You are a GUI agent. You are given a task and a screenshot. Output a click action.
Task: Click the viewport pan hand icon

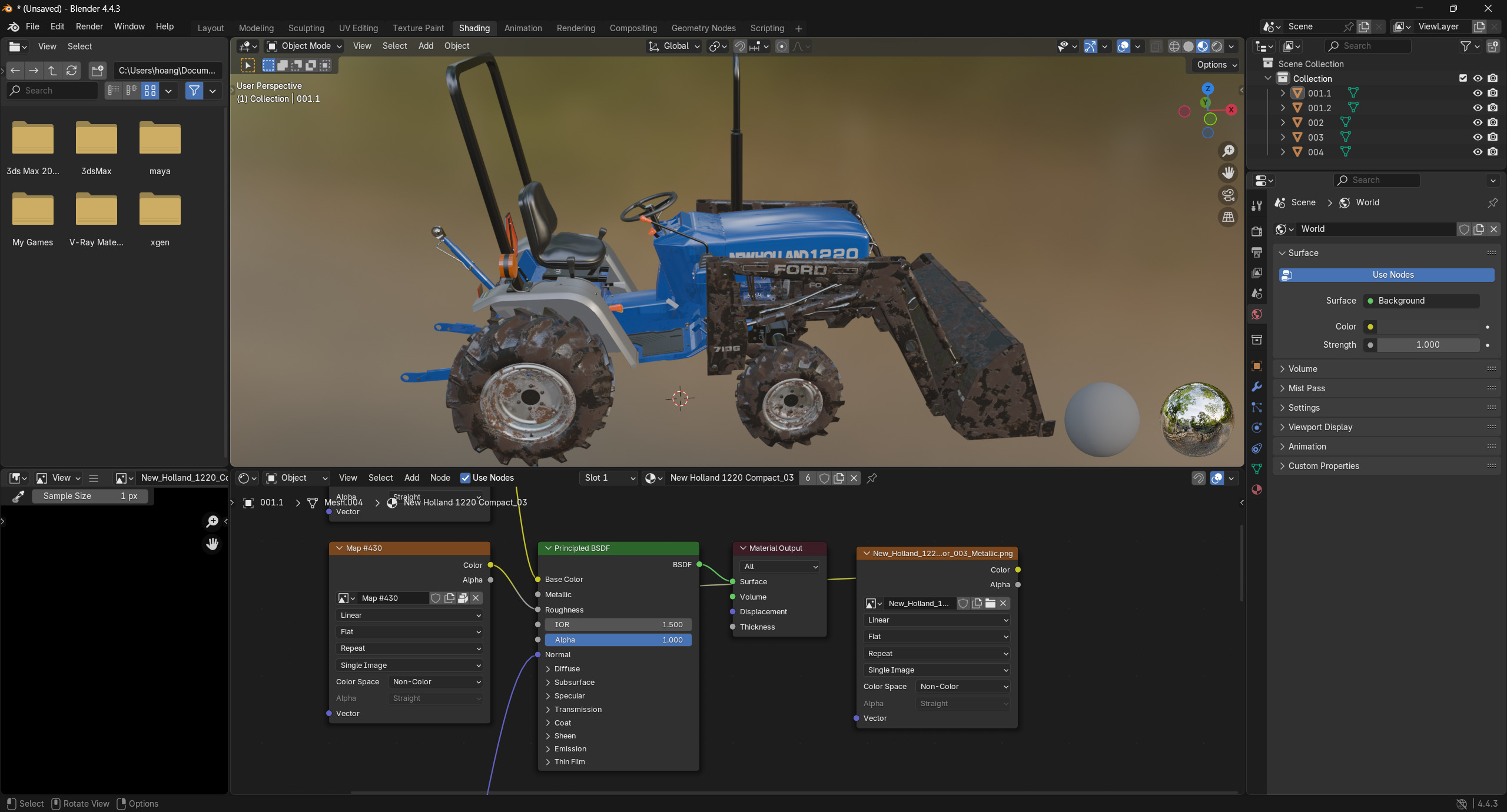[x=1228, y=173]
